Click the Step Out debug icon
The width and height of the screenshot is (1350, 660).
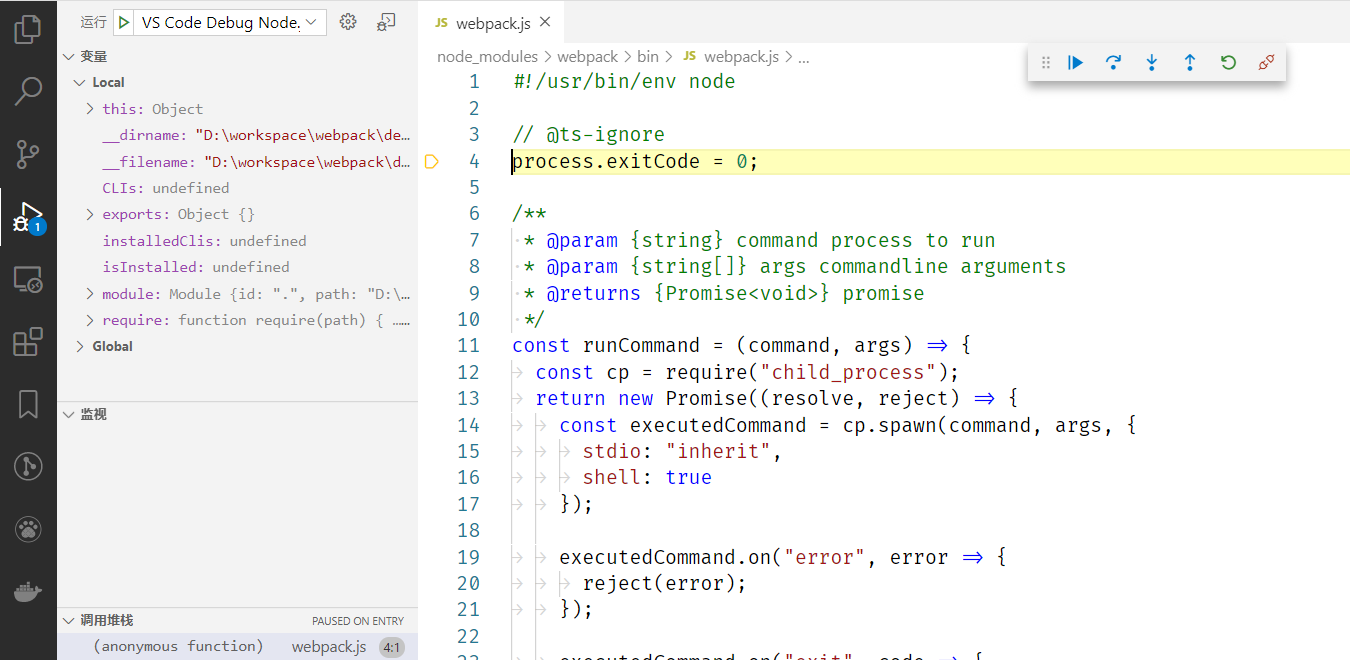click(1189, 62)
